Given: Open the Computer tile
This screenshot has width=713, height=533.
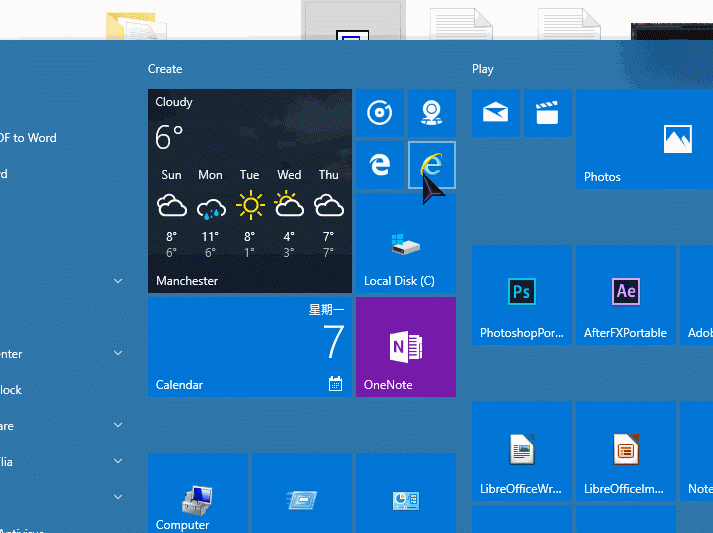Looking at the screenshot, I should pyautogui.click(x=198, y=493).
